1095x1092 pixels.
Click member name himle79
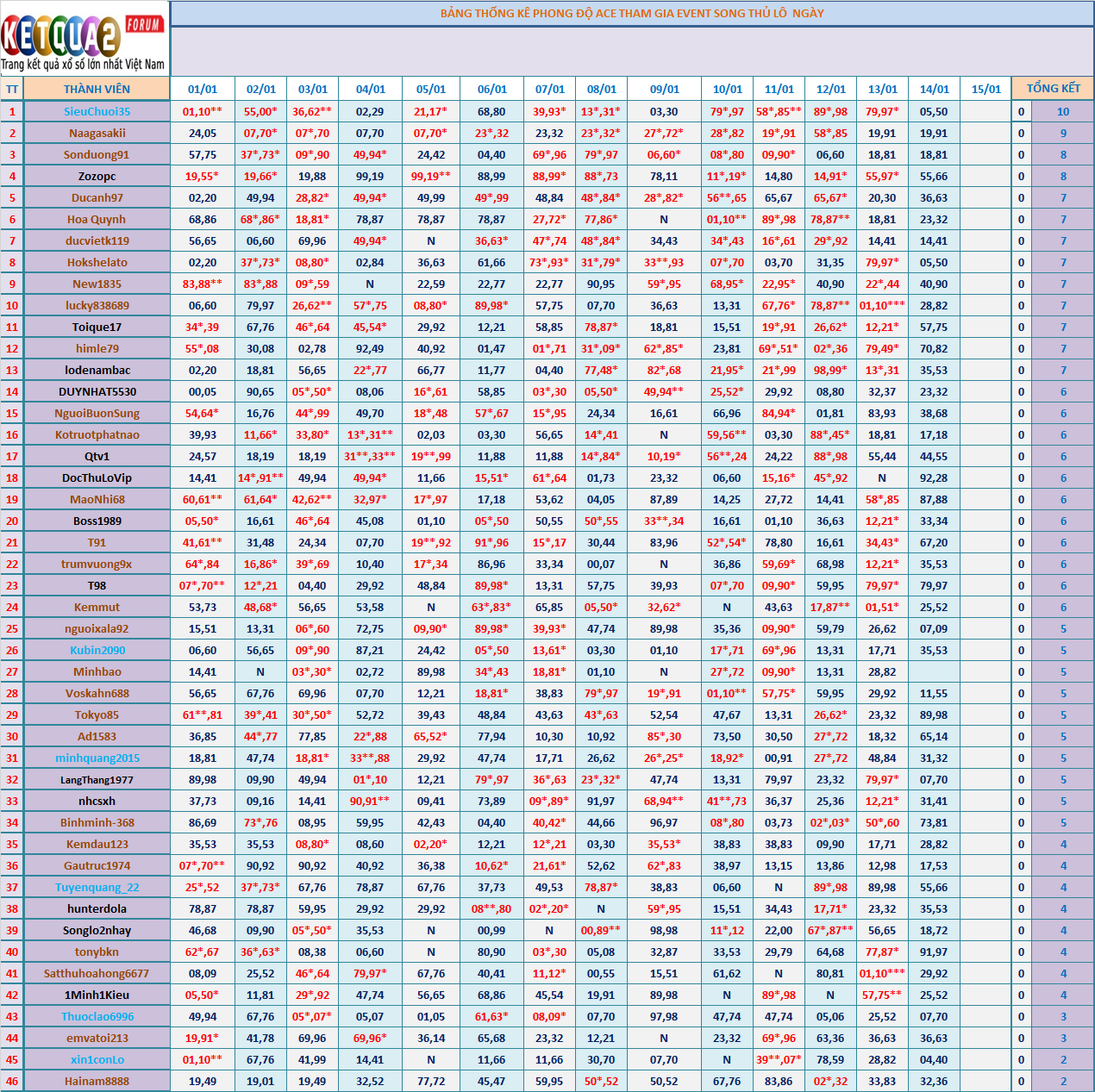[x=97, y=348]
